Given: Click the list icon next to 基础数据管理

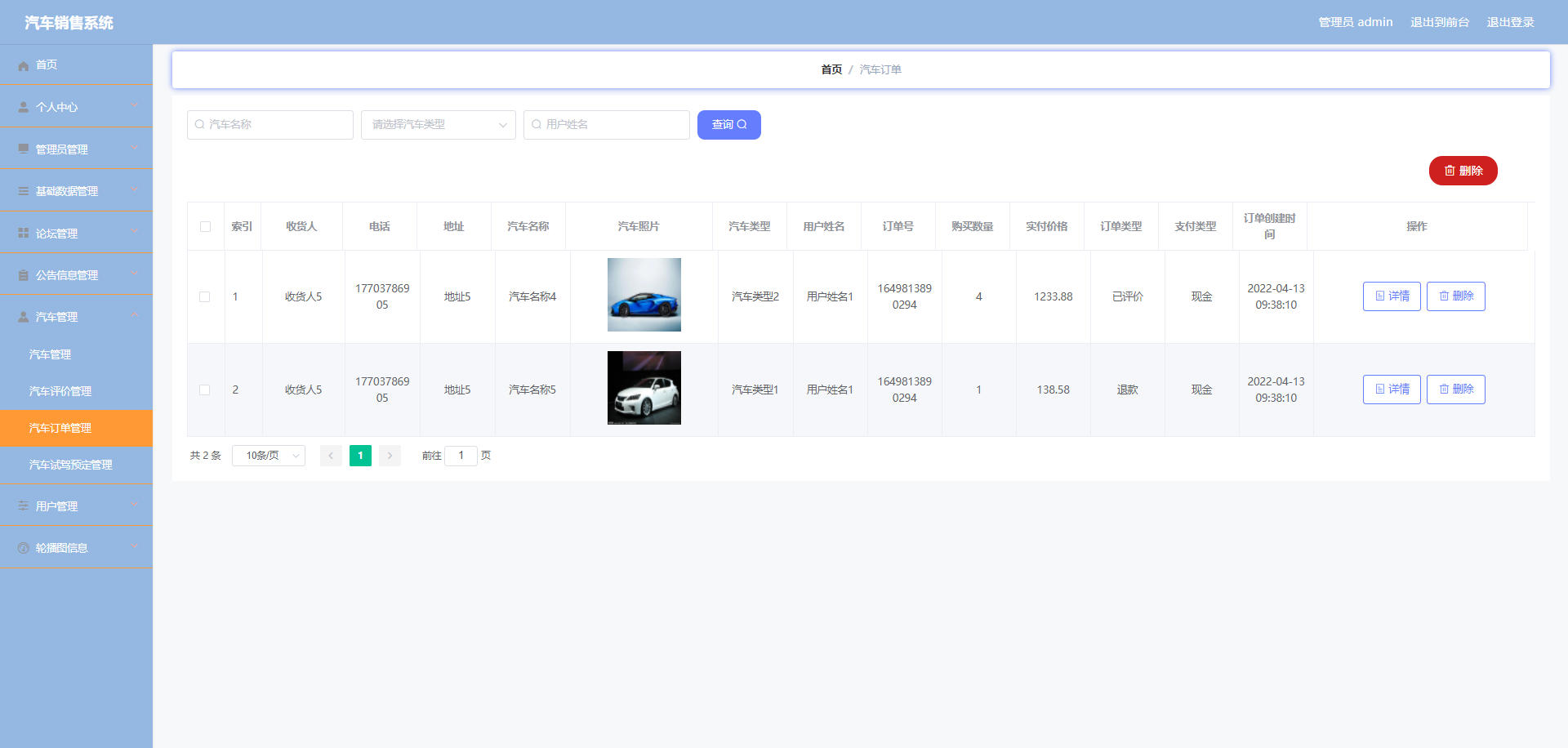Looking at the screenshot, I should coord(24,191).
